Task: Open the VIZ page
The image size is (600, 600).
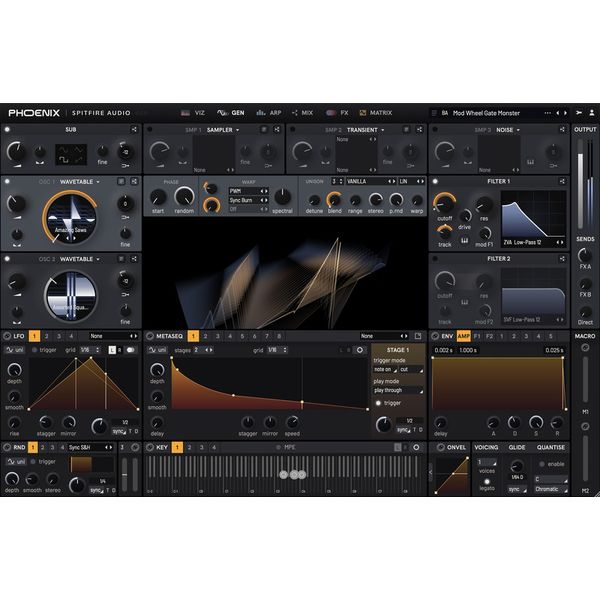Action: coord(193,113)
